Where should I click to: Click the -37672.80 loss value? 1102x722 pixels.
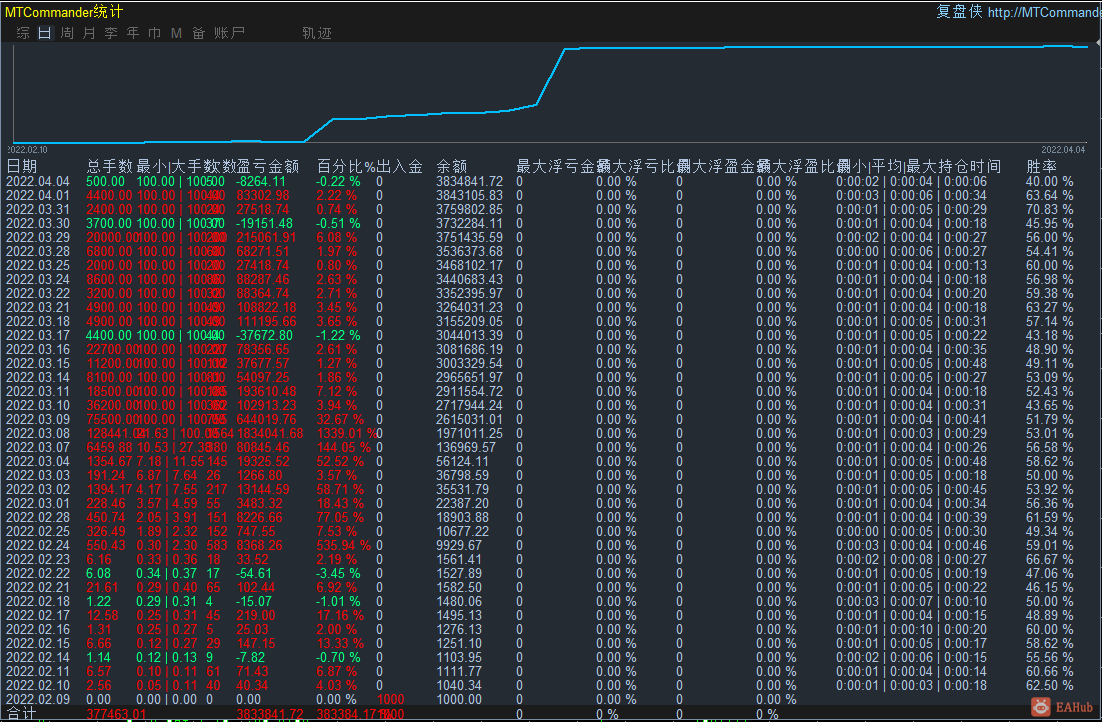tap(264, 335)
